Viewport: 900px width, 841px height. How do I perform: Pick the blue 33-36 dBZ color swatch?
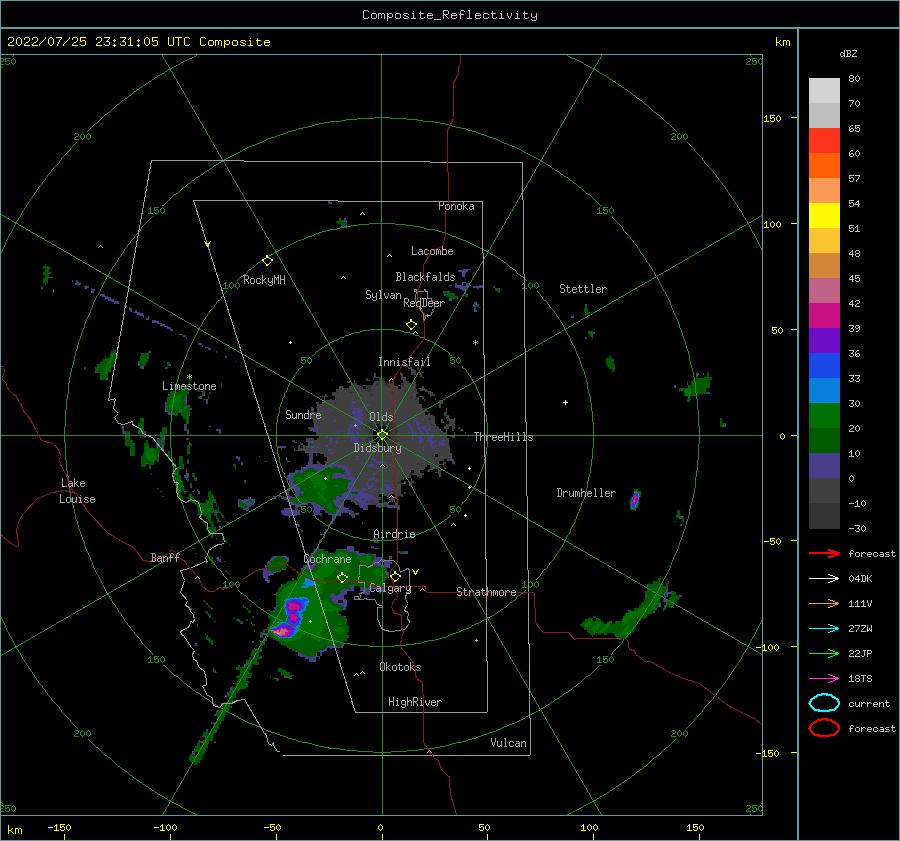[824, 366]
